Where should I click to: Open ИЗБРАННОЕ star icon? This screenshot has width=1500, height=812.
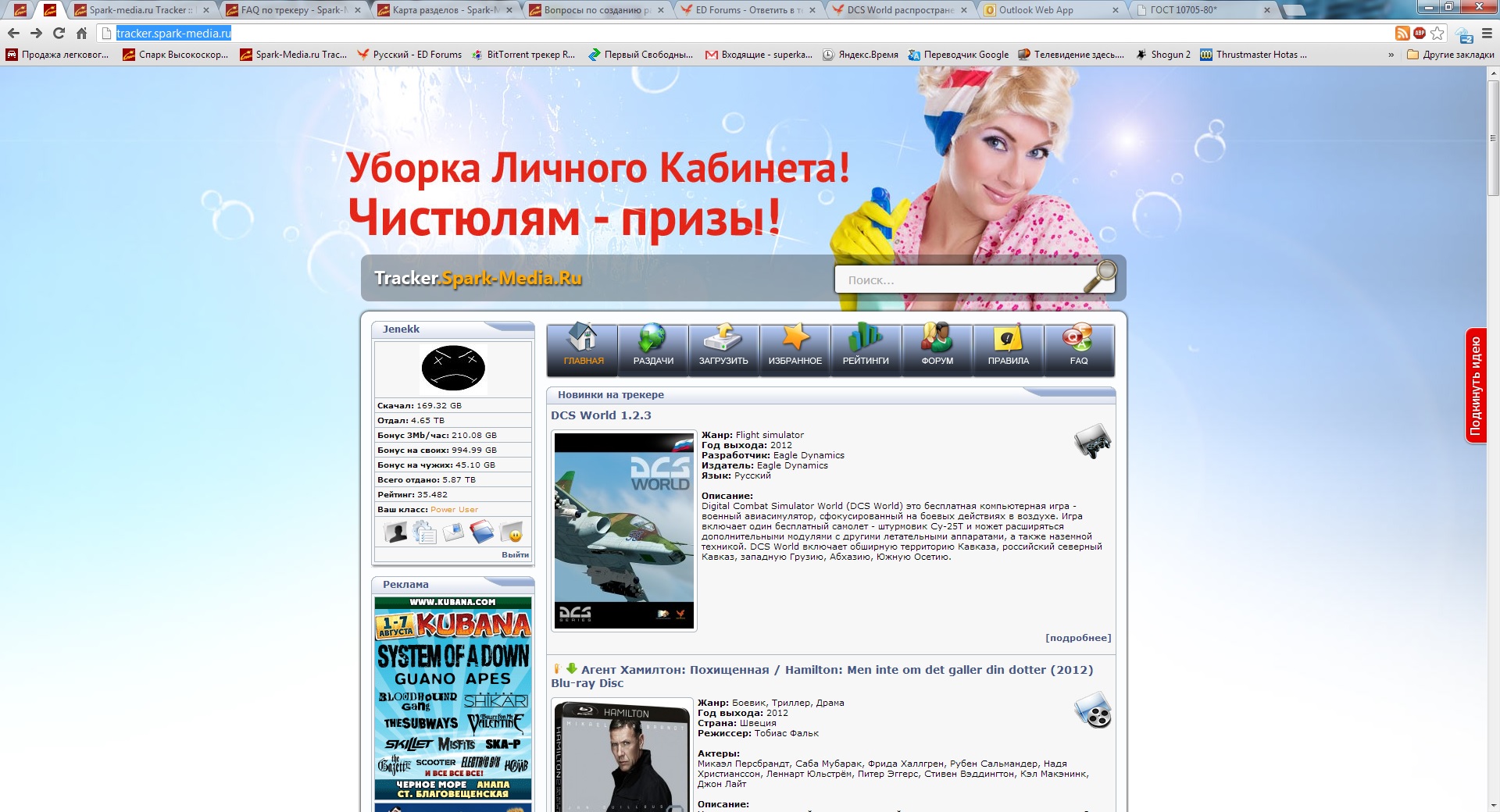tap(795, 338)
